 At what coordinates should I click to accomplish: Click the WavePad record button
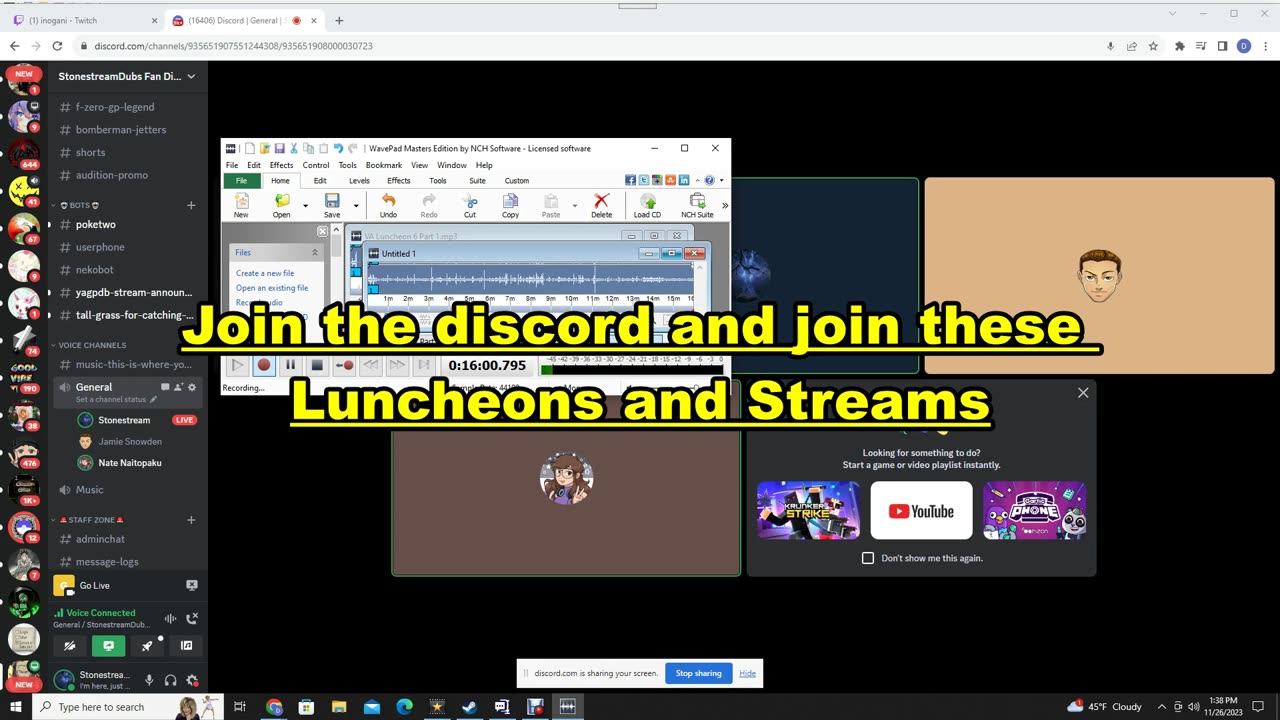264,366
